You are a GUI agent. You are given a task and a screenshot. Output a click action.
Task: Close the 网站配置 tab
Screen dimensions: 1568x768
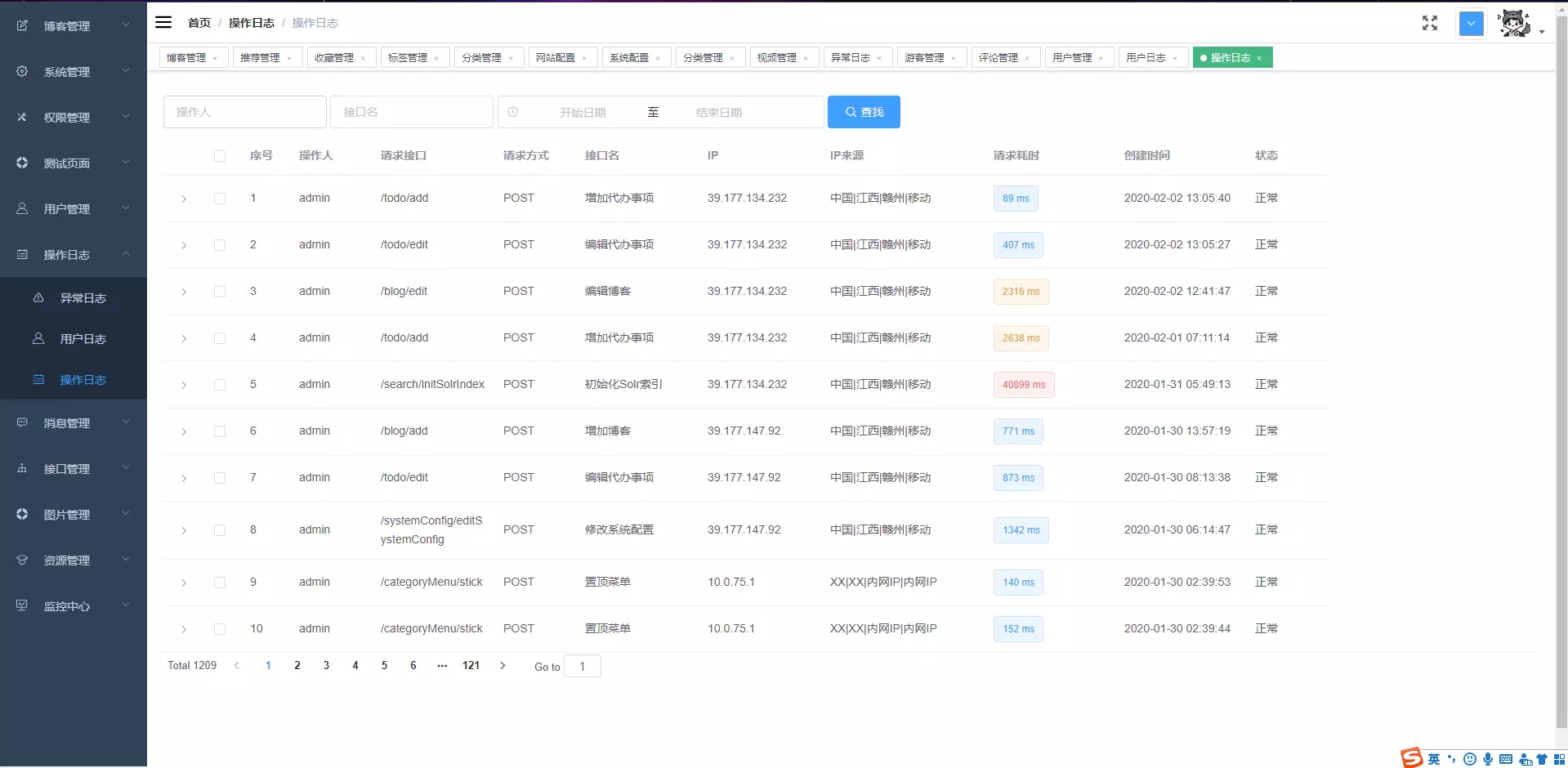[x=584, y=58]
